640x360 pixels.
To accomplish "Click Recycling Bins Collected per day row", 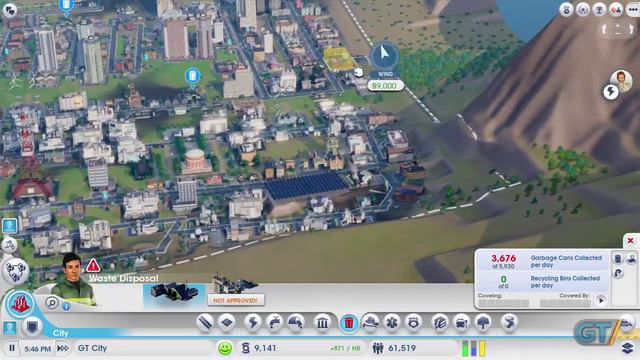I will click(542, 282).
